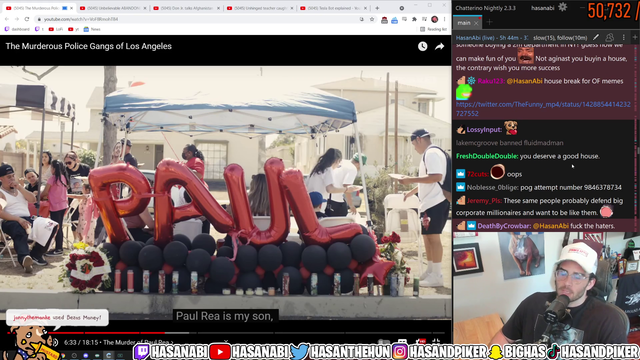Switch to the Tesla Bot explained tab
The image size is (640, 360).
[x=334, y=8]
